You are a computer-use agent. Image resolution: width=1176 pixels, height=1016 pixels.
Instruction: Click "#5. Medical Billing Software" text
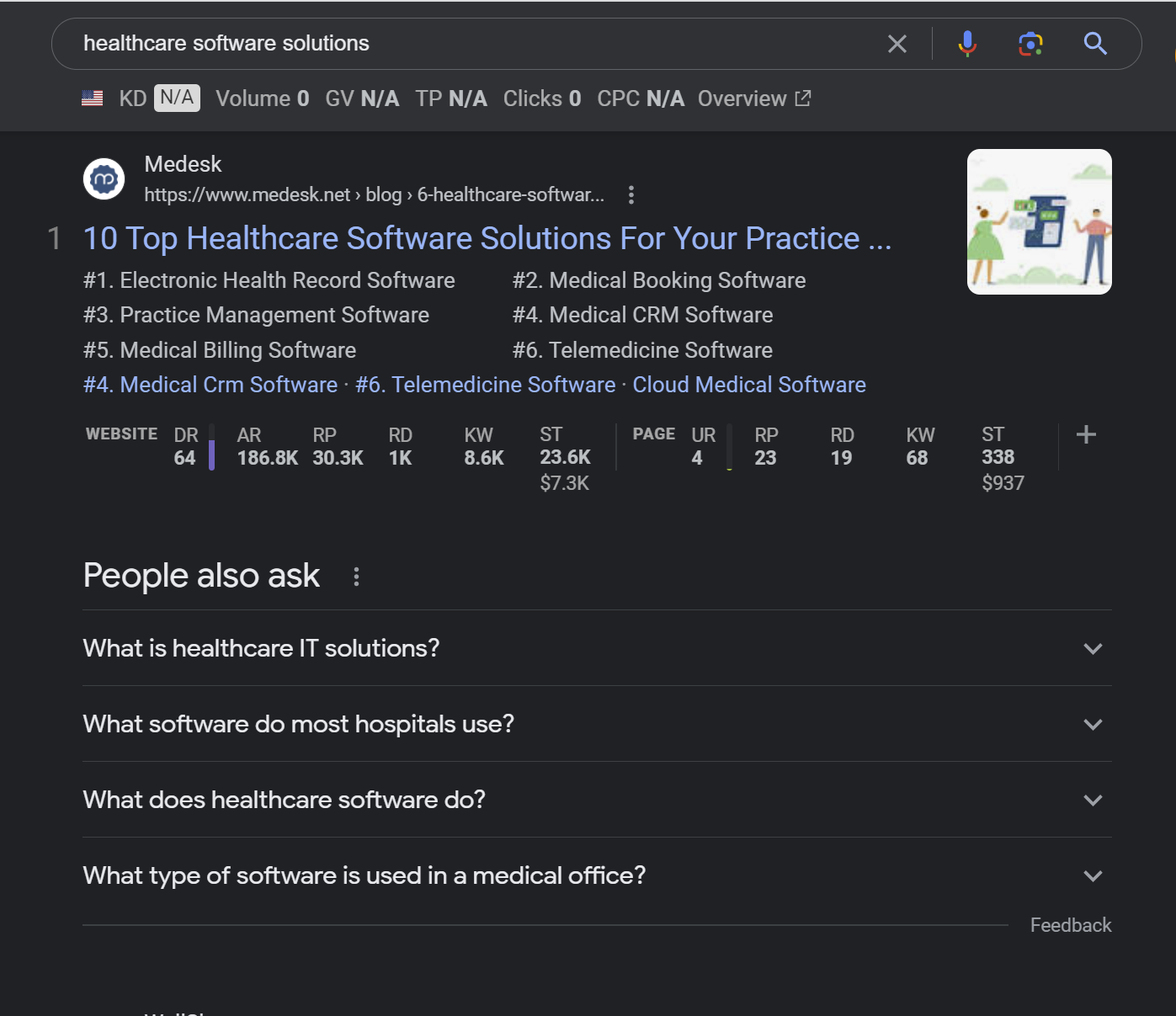coord(220,350)
